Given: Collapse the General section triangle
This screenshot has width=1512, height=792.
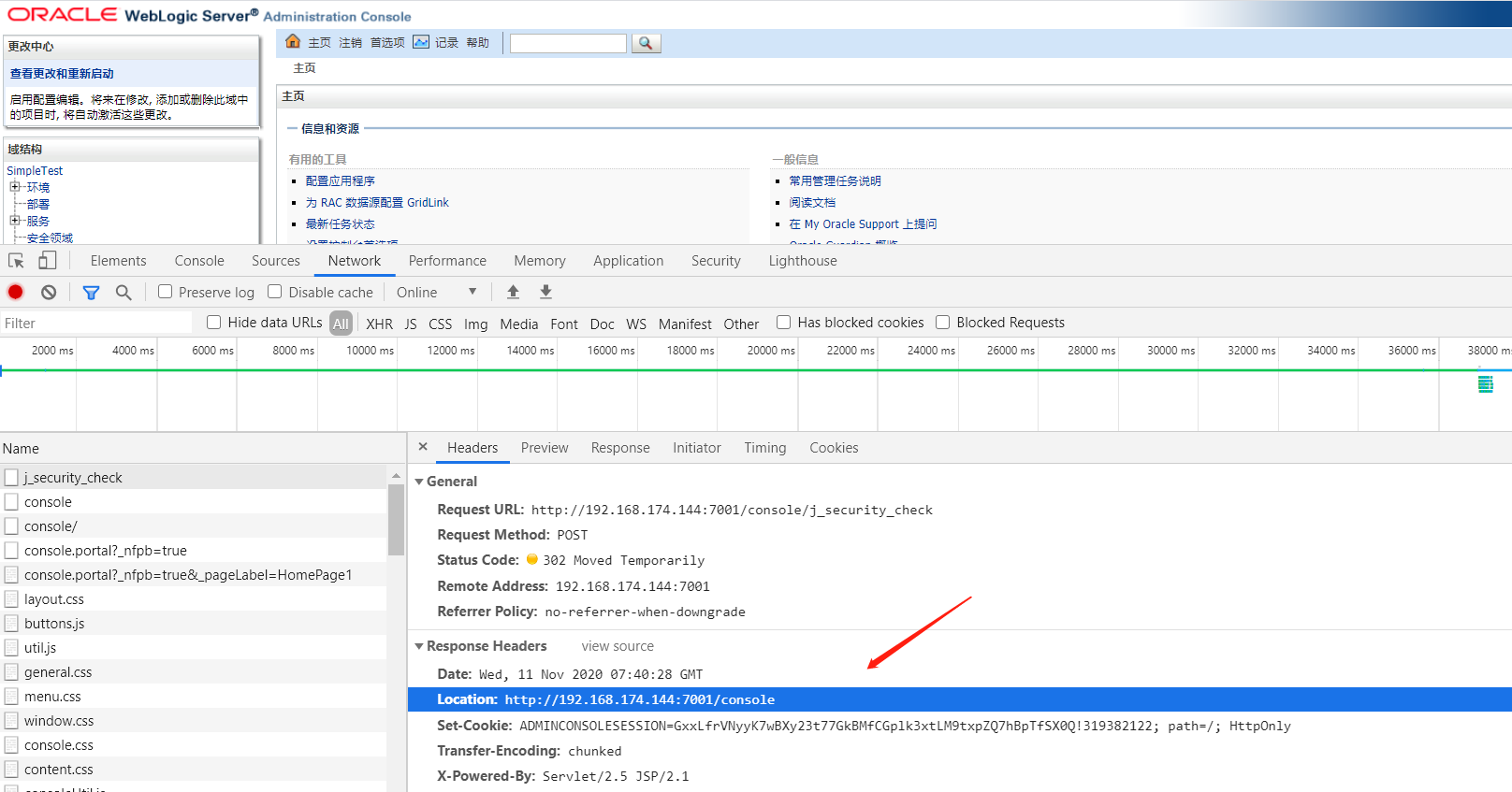Looking at the screenshot, I should pyautogui.click(x=419, y=482).
